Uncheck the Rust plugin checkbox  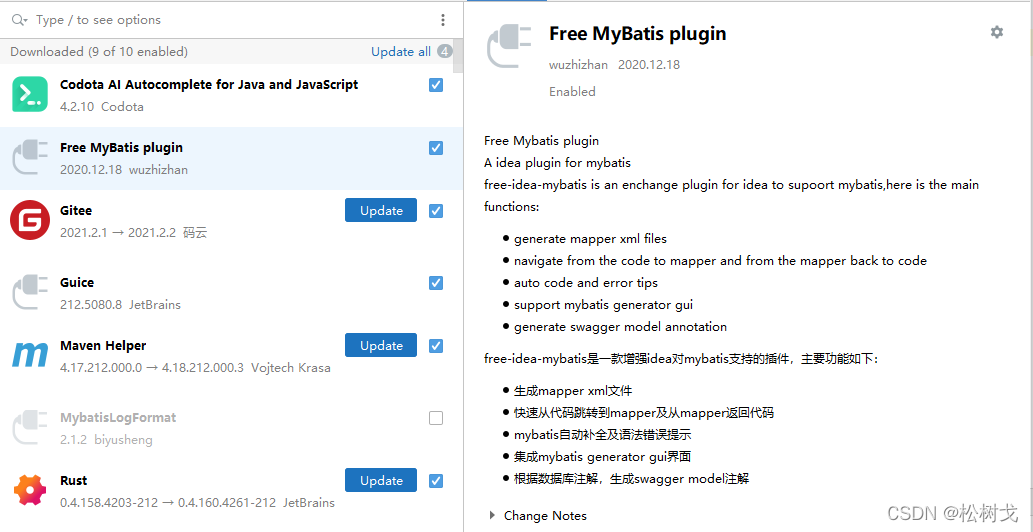(x=436, y=481)
